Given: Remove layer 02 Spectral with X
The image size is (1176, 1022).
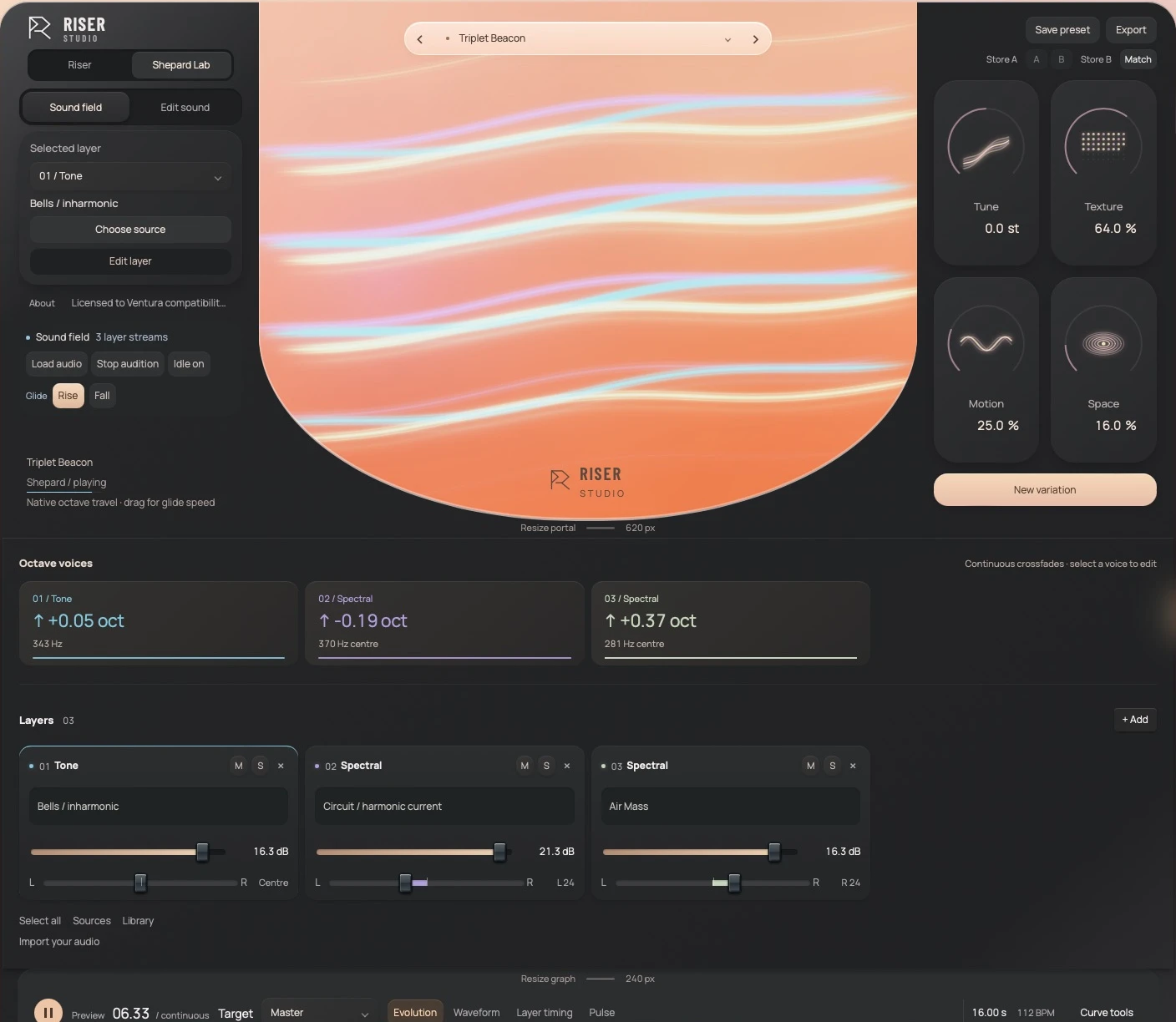Looking at the screenshot, I should 567,766.
